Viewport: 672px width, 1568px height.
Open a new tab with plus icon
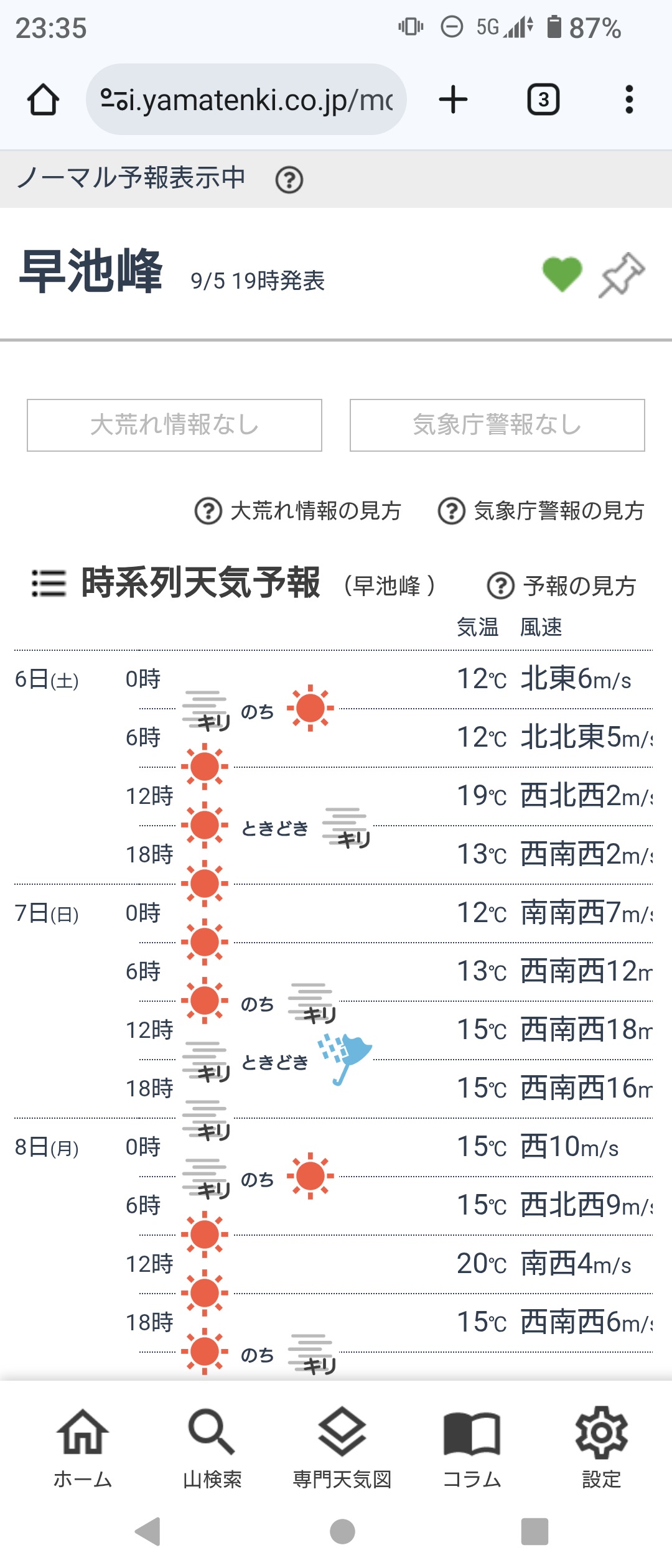pyautogui.click(x=453, y=100)
